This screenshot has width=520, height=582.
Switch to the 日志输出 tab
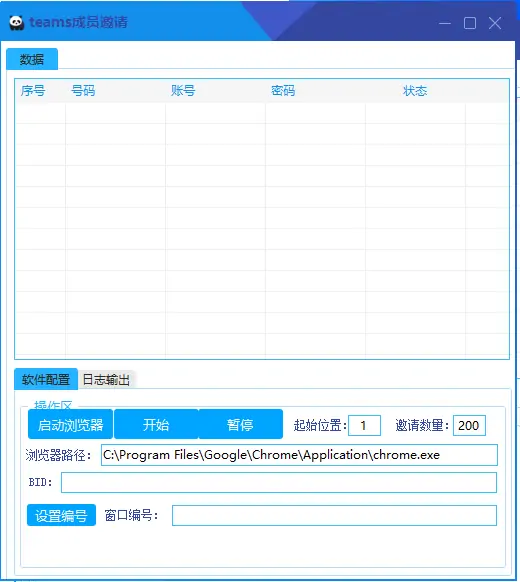pos(106,380)
